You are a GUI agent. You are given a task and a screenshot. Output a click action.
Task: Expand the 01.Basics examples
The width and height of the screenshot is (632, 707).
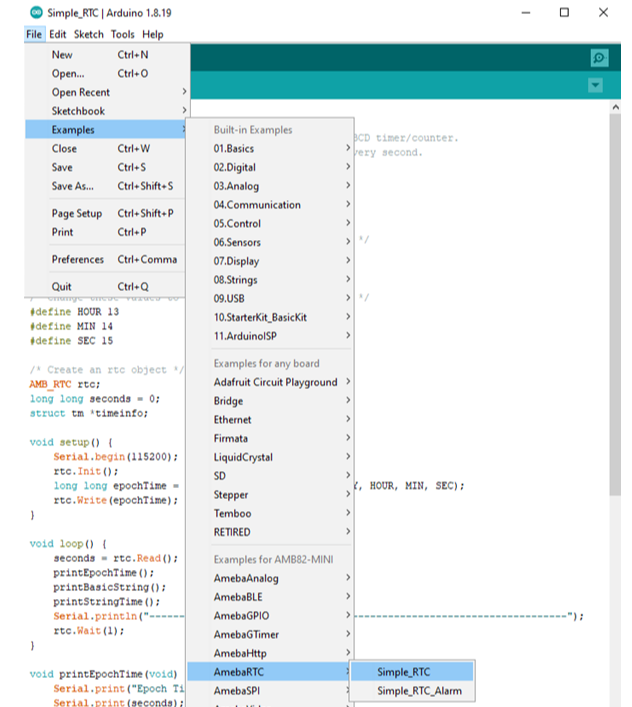click(x=270, y=149)
